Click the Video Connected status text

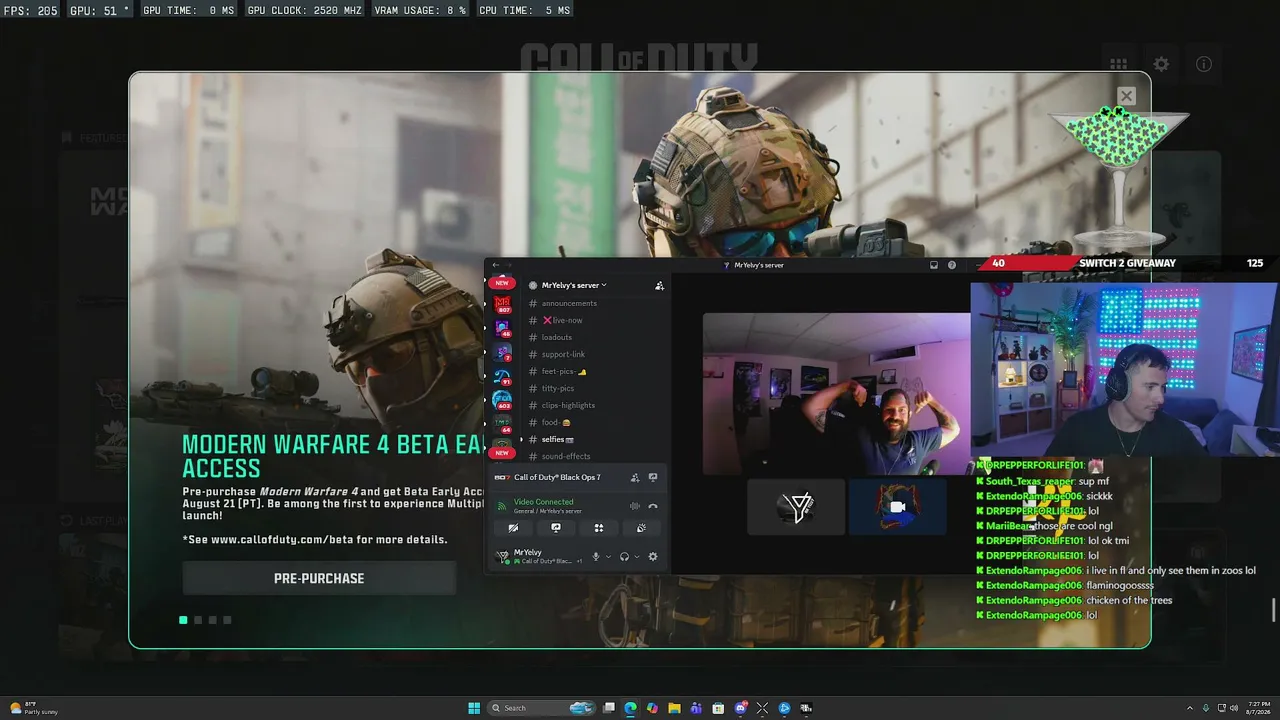pos(544,502)
